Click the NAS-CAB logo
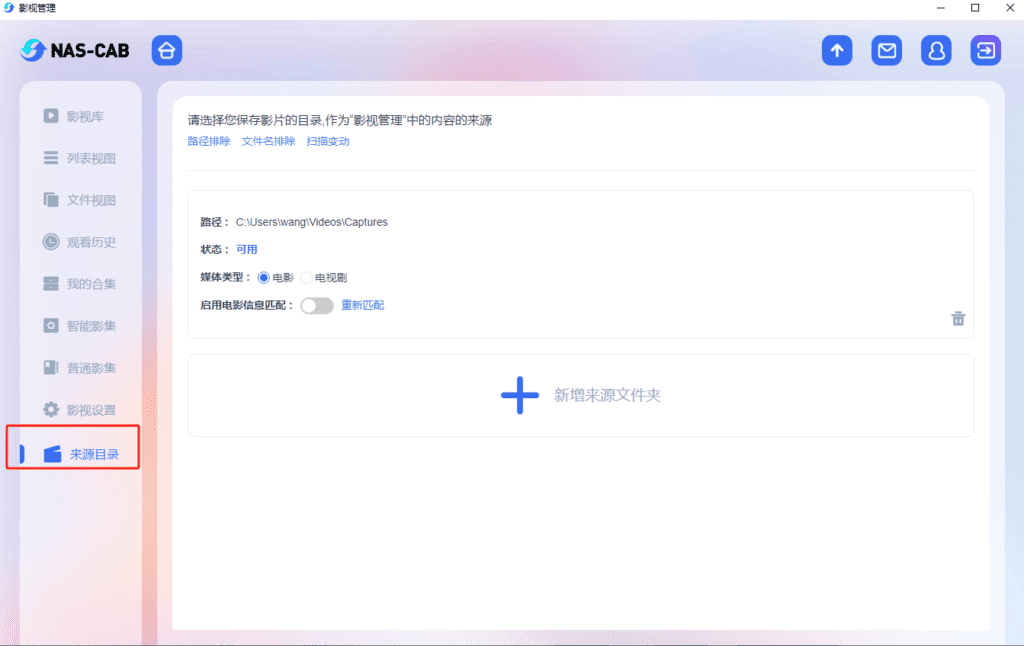The width and height of the screenshot is (1024, 646). [x=75, y=50]
